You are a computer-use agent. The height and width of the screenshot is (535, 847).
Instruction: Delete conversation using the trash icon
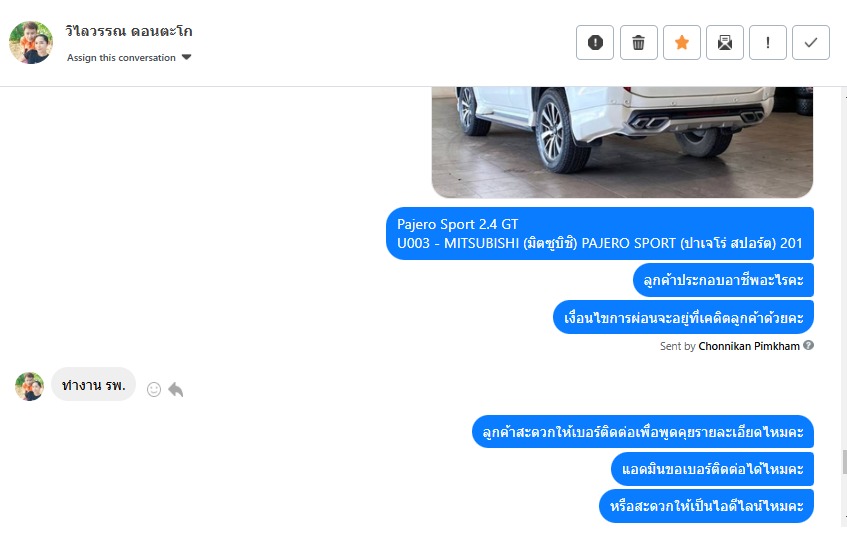(638, 42)
